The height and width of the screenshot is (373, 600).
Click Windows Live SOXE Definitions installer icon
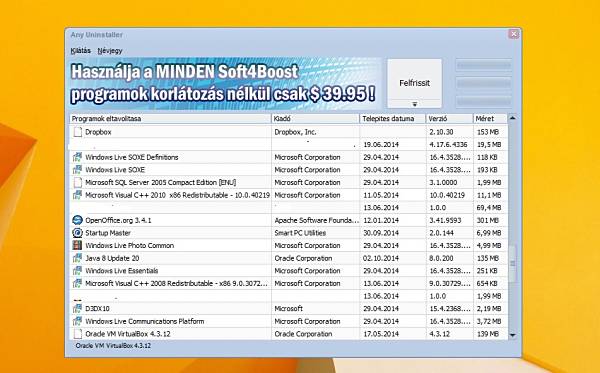click(77, 157)
